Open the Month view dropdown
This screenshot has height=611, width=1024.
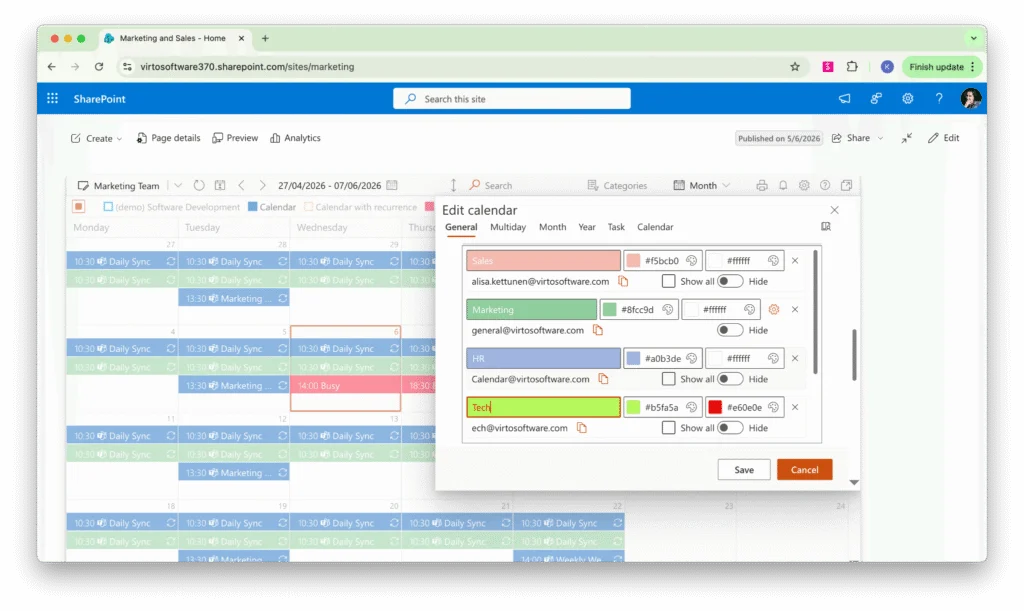pos(701,185)
